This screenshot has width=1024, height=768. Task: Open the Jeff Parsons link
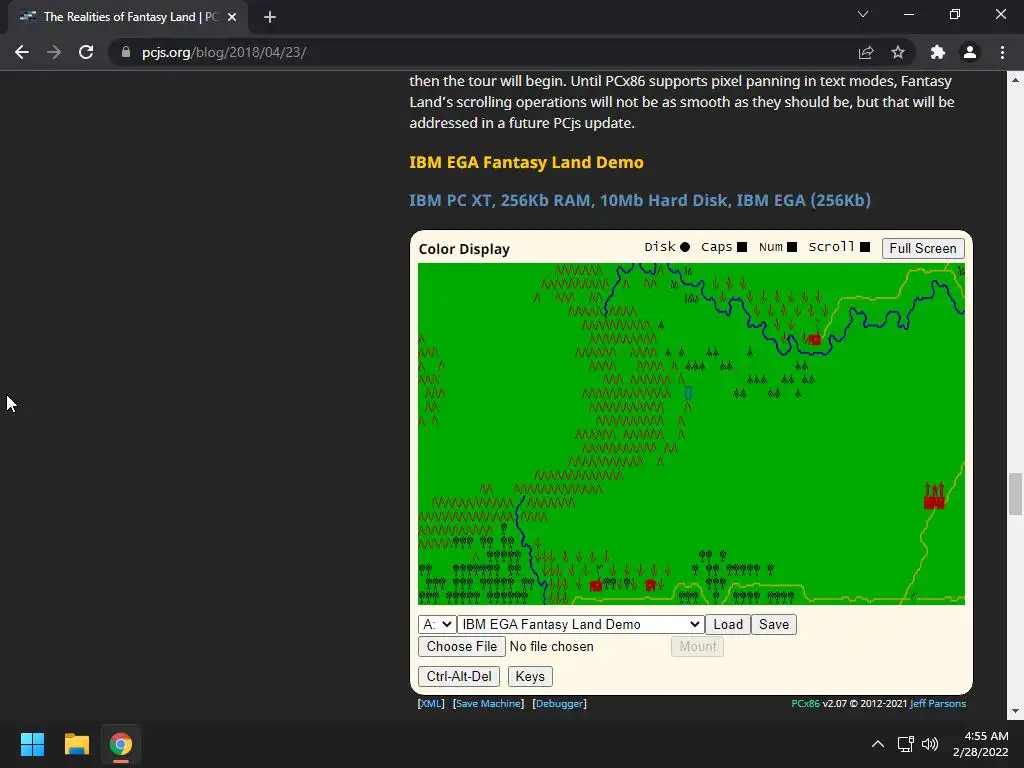pyautogui.click(x=938, y=703)
